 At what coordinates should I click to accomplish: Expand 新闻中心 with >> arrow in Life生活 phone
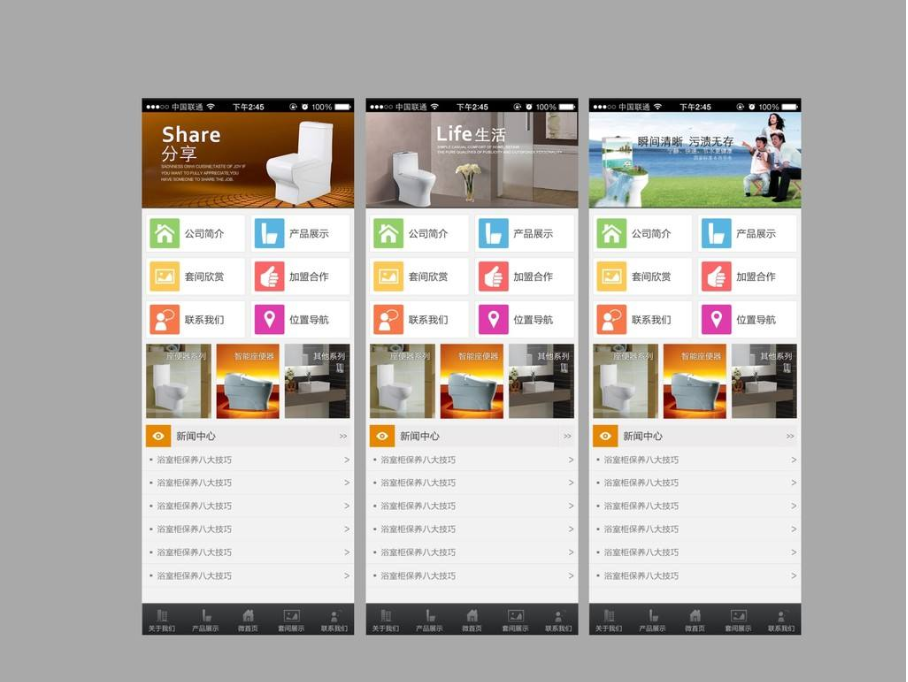(567, 436)
